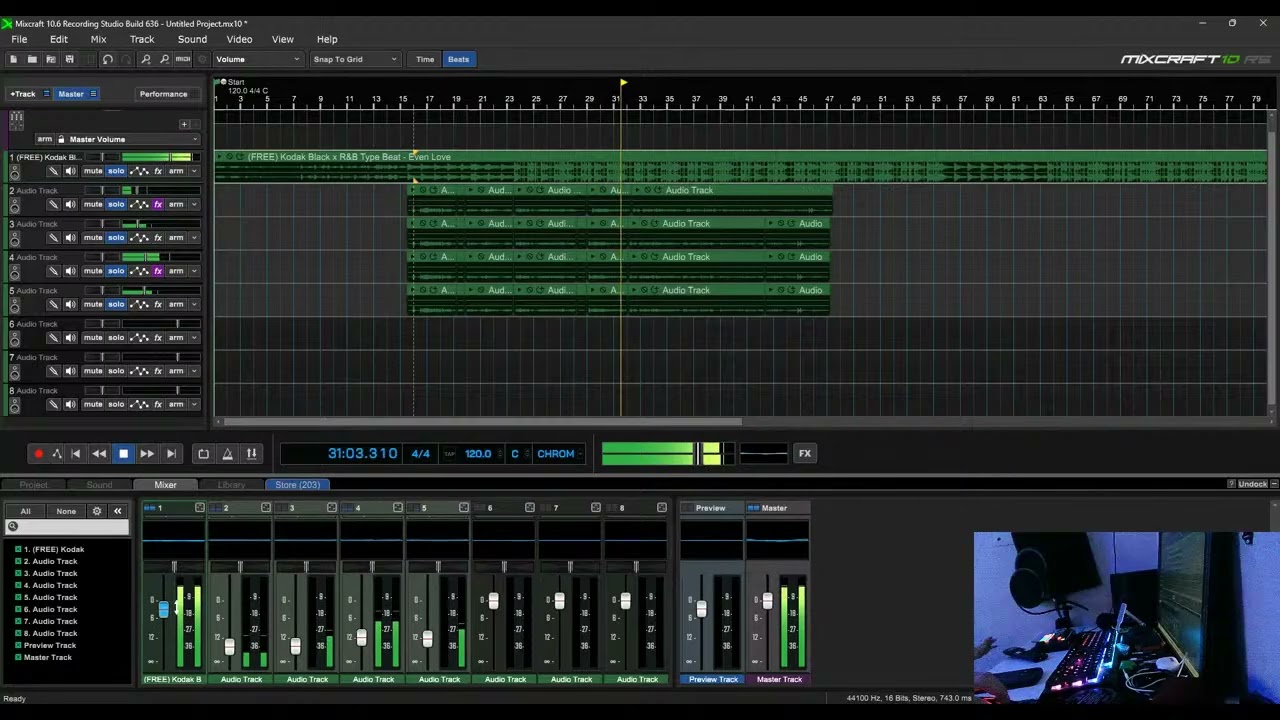Viewport: 1280px width, 720px height.
Task: Open fx on track 1
Action: (x=158, y=171)
